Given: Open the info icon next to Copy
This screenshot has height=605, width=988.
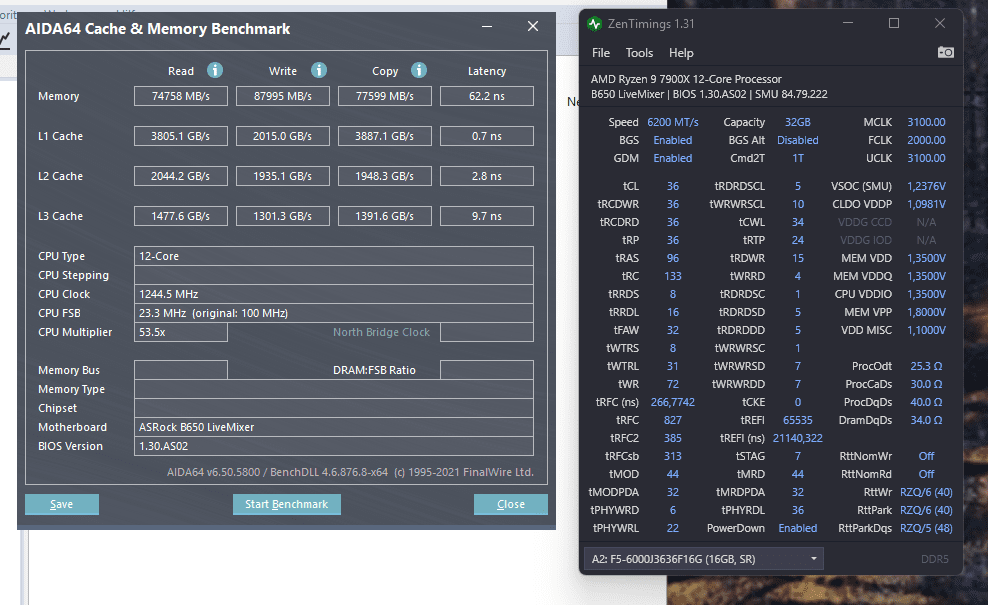Looking at the screenshot, I should (419, 70).
